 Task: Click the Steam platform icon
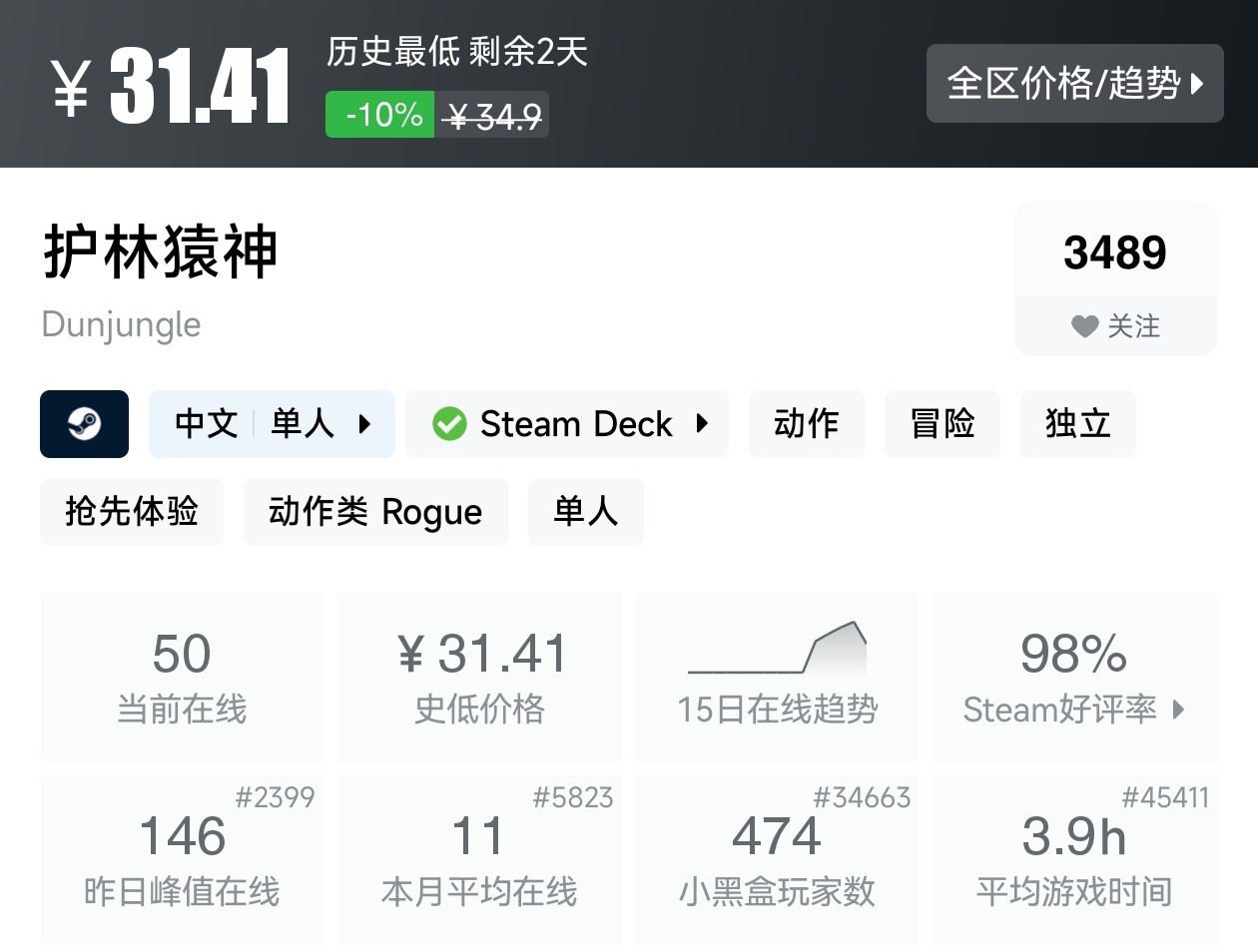[84, 424]
